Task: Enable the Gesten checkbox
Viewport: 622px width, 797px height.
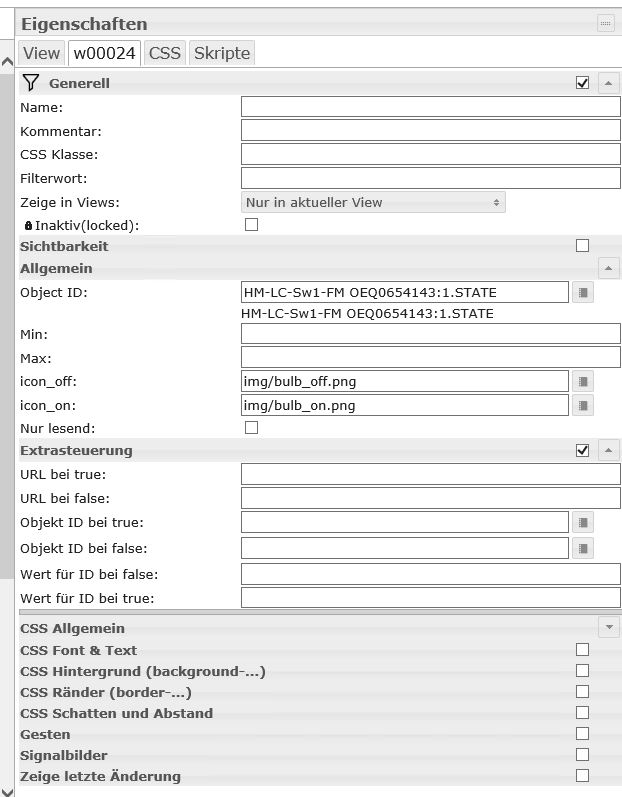Action: pyautogui.click(x=582, y=733)
